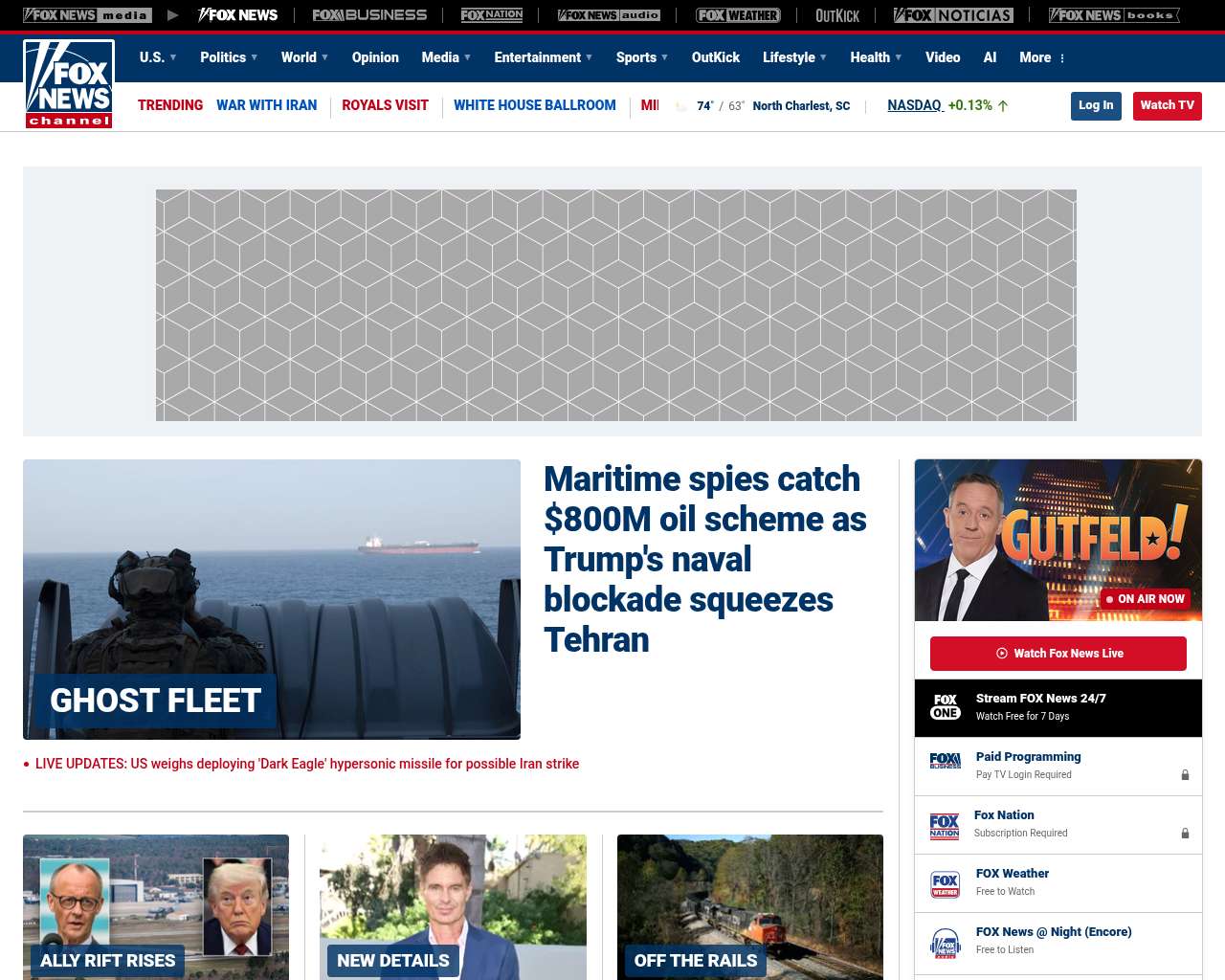Image resolution: width=1225 pixels, height=980 pixels.
Task: Click Watch Fox News Live button
Action: 1058,654
